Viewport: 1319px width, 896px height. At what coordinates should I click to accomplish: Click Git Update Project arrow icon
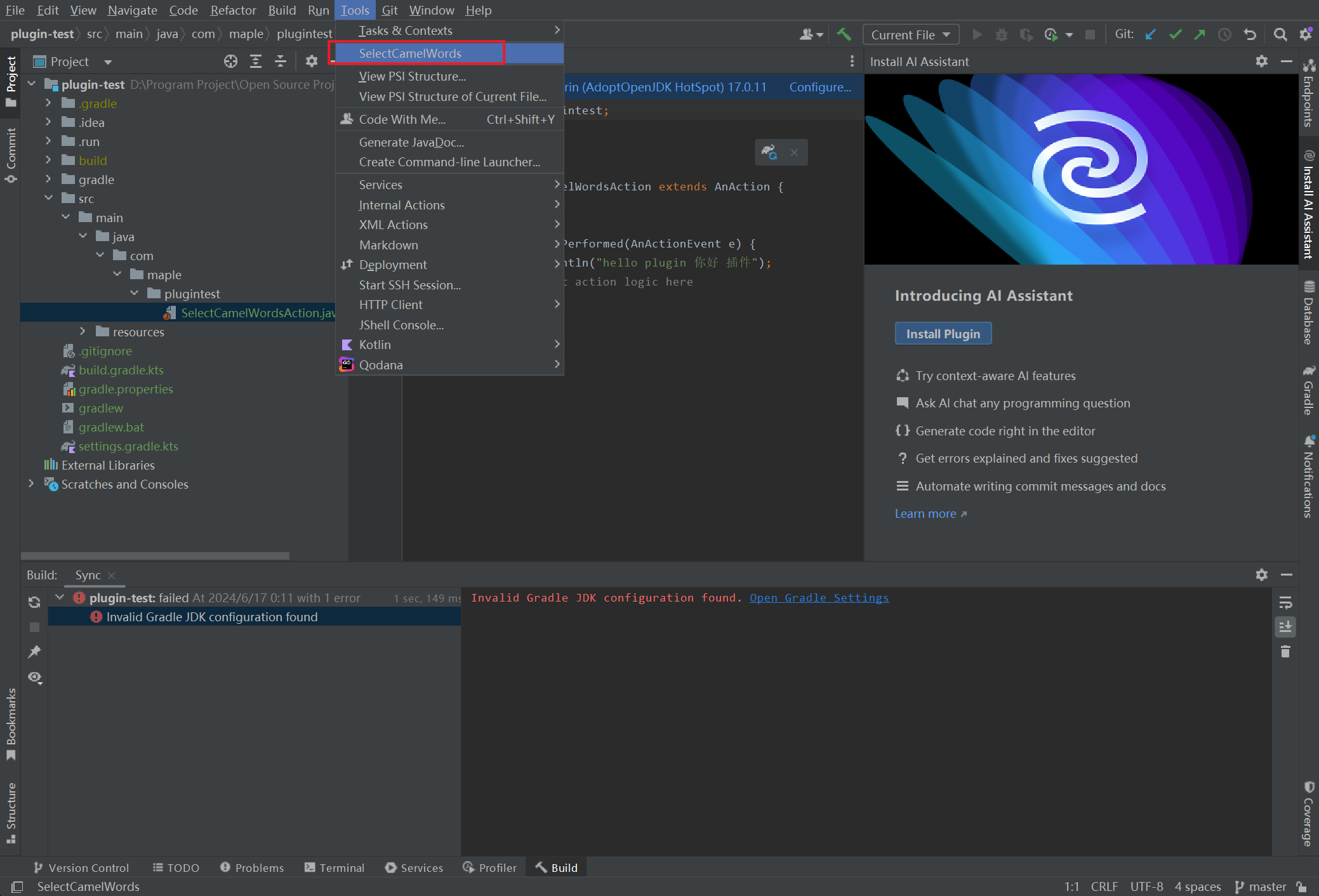[1150, 35]
